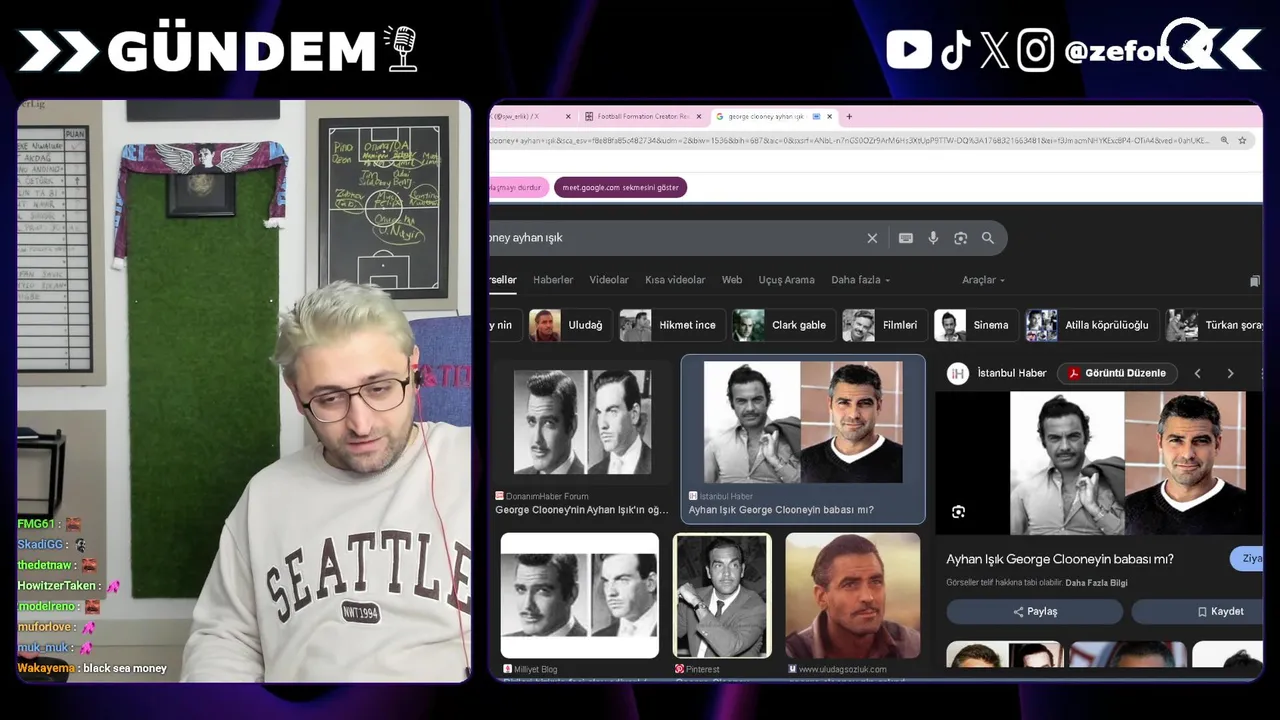Click the İstanbul Haber round logo icon
Viewport: 1280px width, 720px height.
point(958,373)
